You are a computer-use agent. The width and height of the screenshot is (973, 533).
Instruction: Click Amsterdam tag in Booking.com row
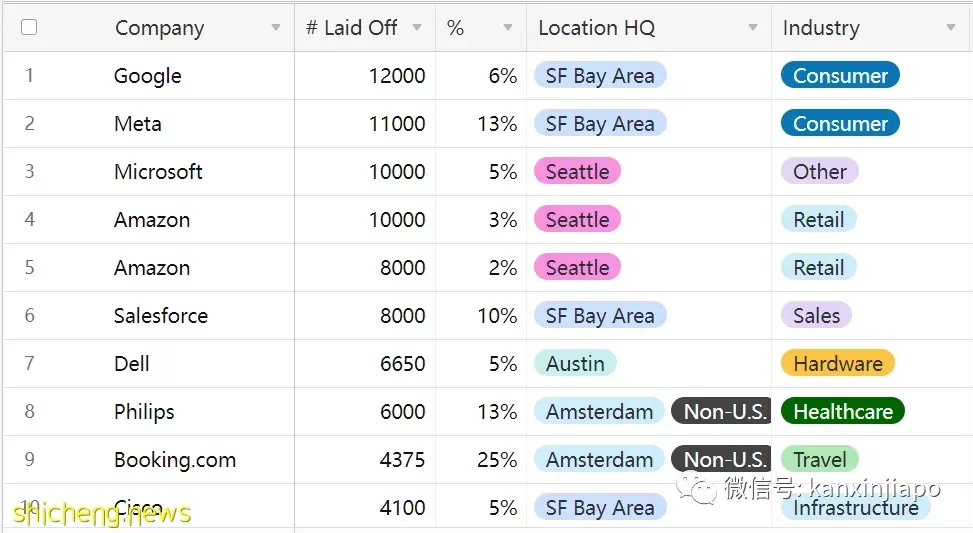[599, 459]
